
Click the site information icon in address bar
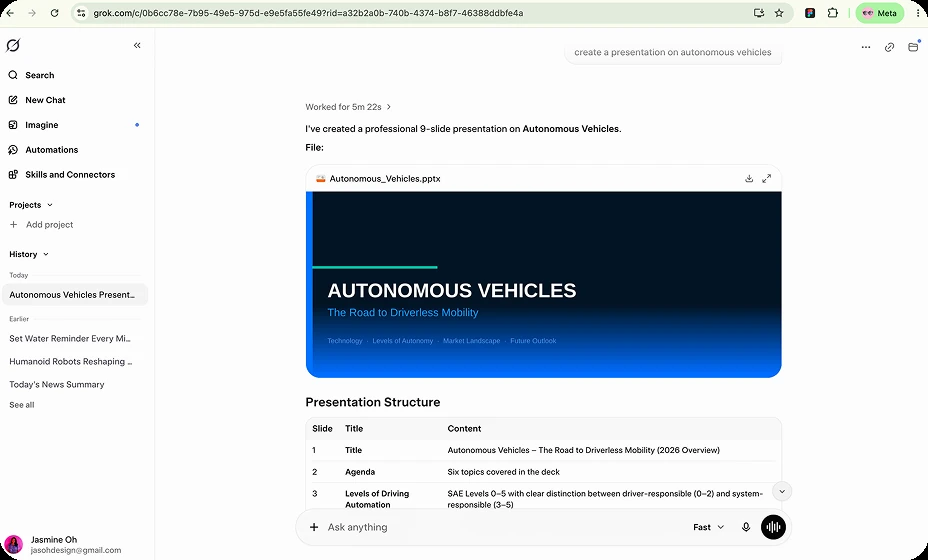[x=81, y=13]
